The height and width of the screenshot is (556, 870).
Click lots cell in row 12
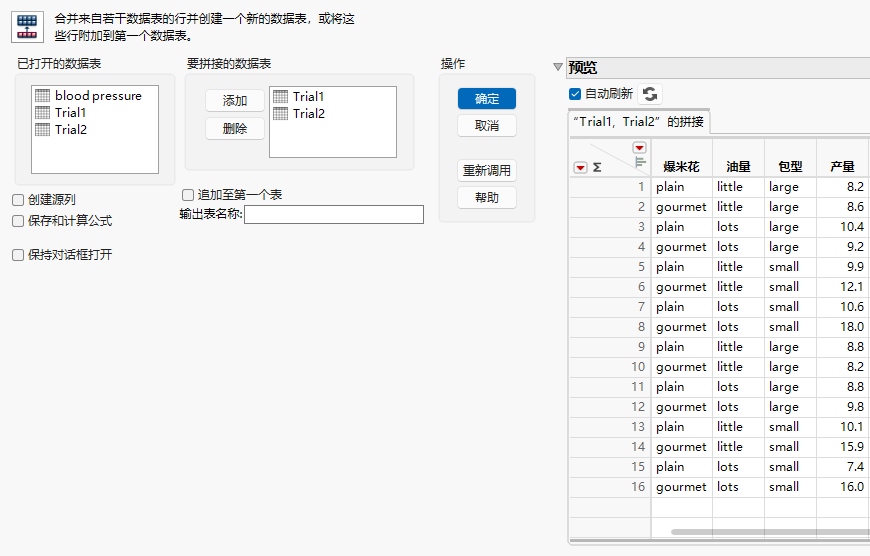tap(739, 407)
